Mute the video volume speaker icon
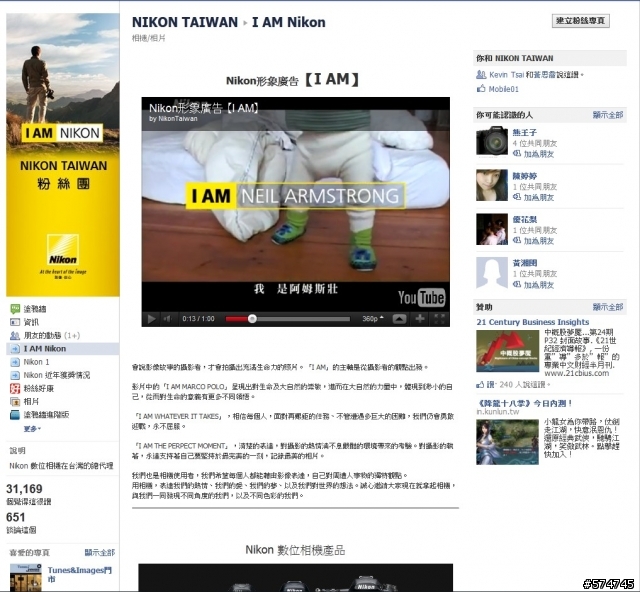 [167, 319]
